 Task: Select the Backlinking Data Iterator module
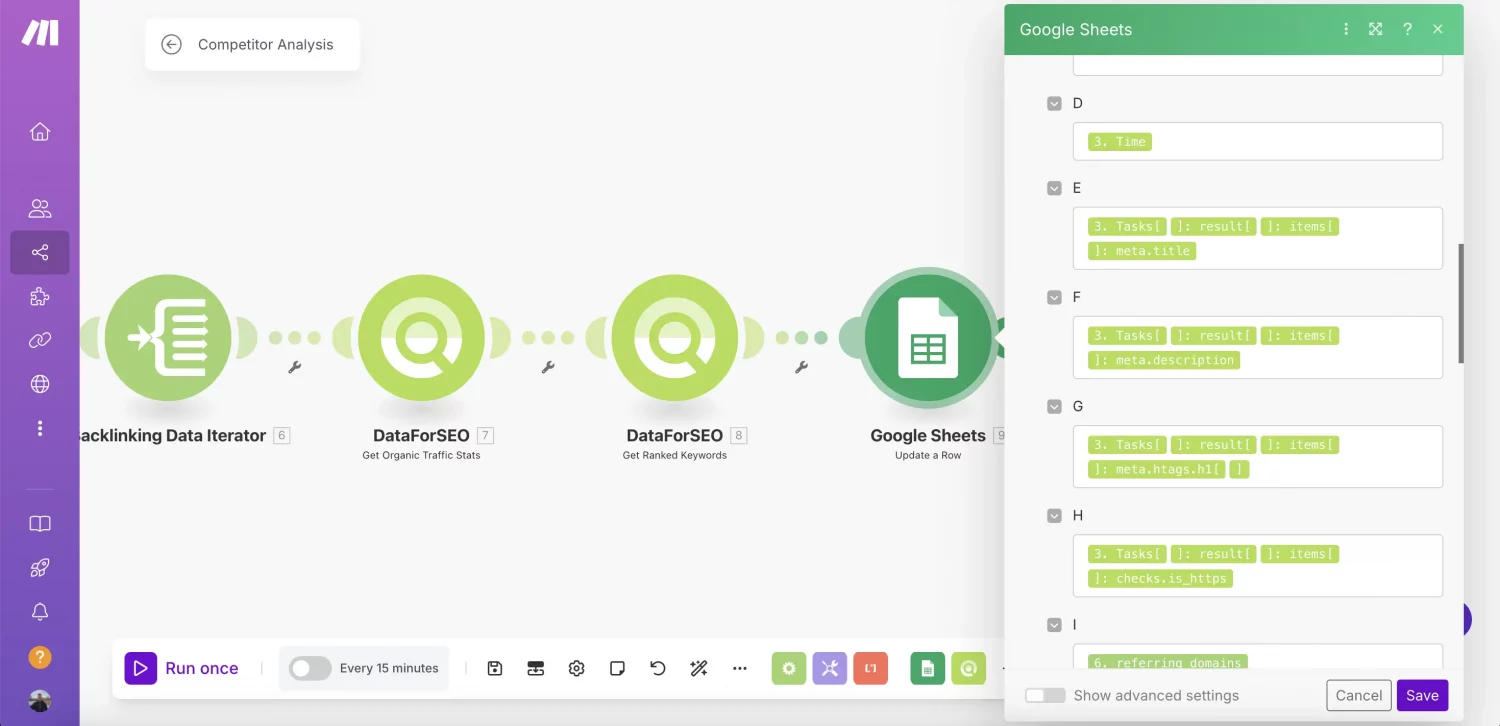click(168, 338)
